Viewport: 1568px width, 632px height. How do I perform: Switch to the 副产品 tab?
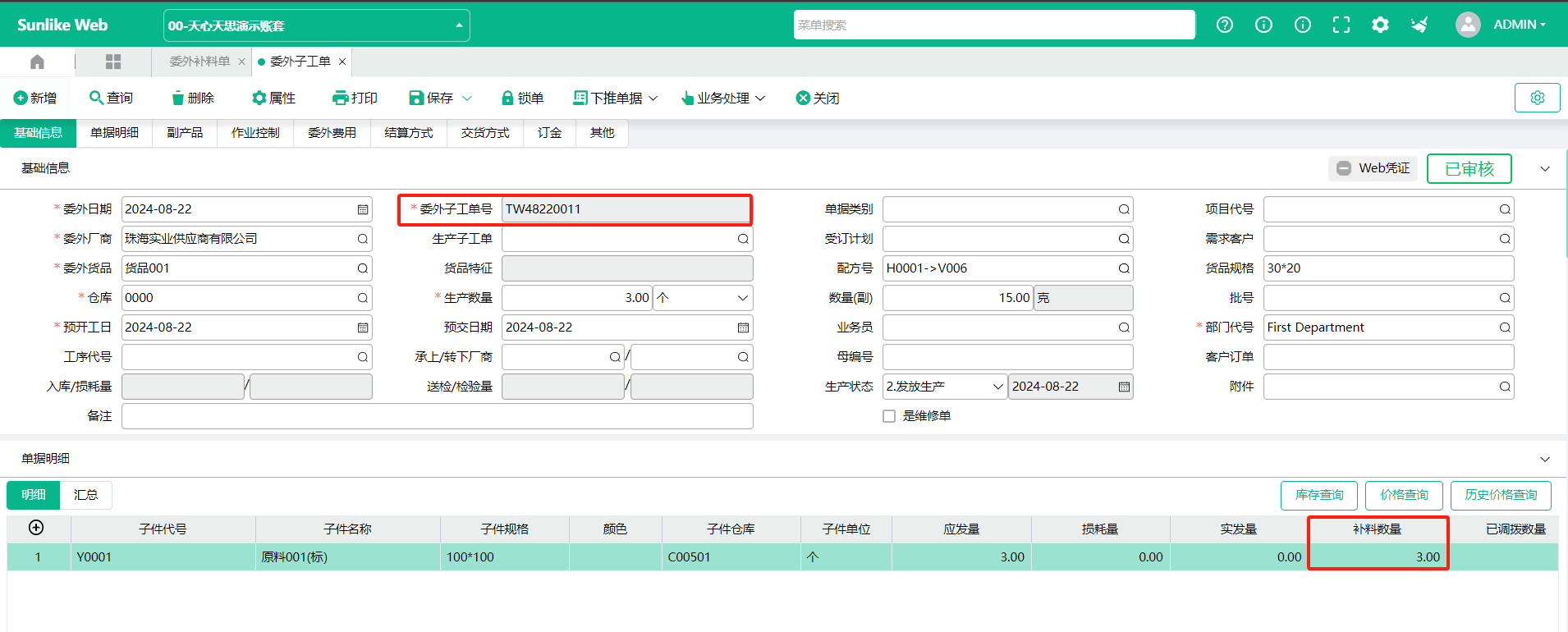(185, 133)
